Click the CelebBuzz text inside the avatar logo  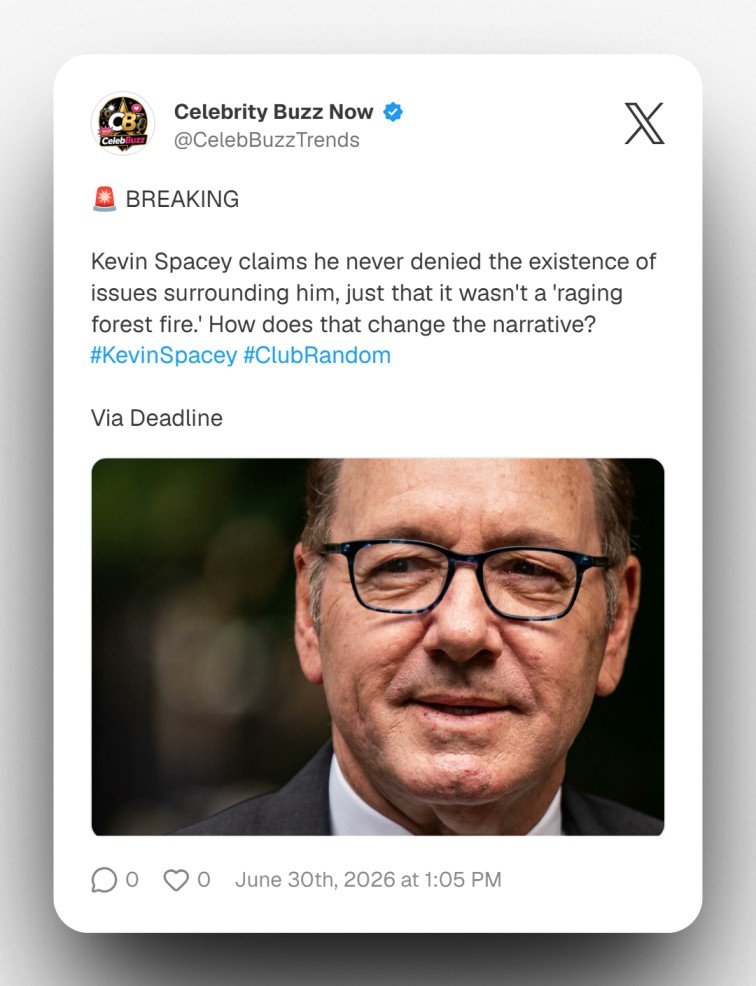click(123, 140)
